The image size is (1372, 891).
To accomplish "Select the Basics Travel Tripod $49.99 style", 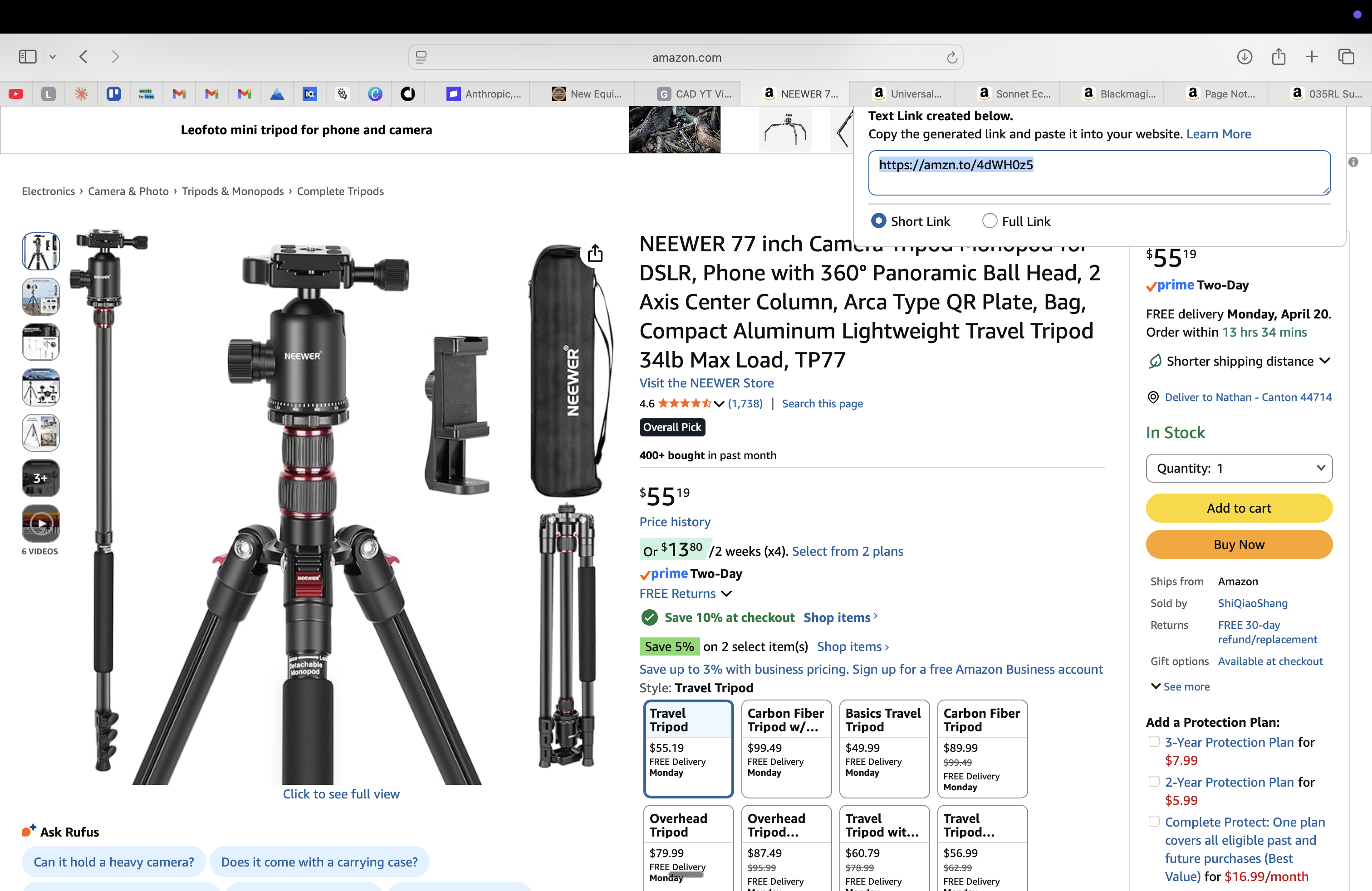I will 884,749.
